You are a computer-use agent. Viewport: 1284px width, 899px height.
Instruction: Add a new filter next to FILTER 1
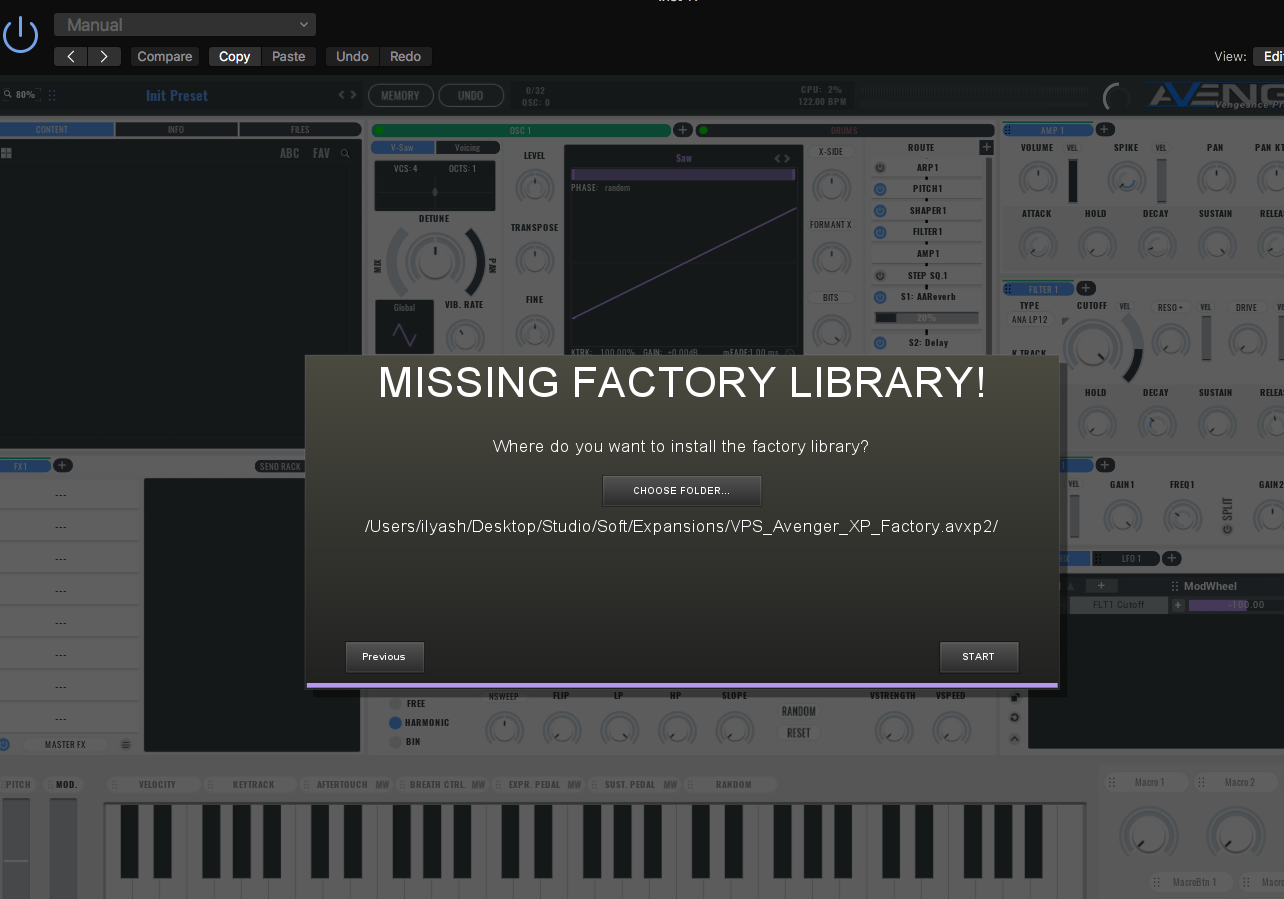tap(1086, 289)
